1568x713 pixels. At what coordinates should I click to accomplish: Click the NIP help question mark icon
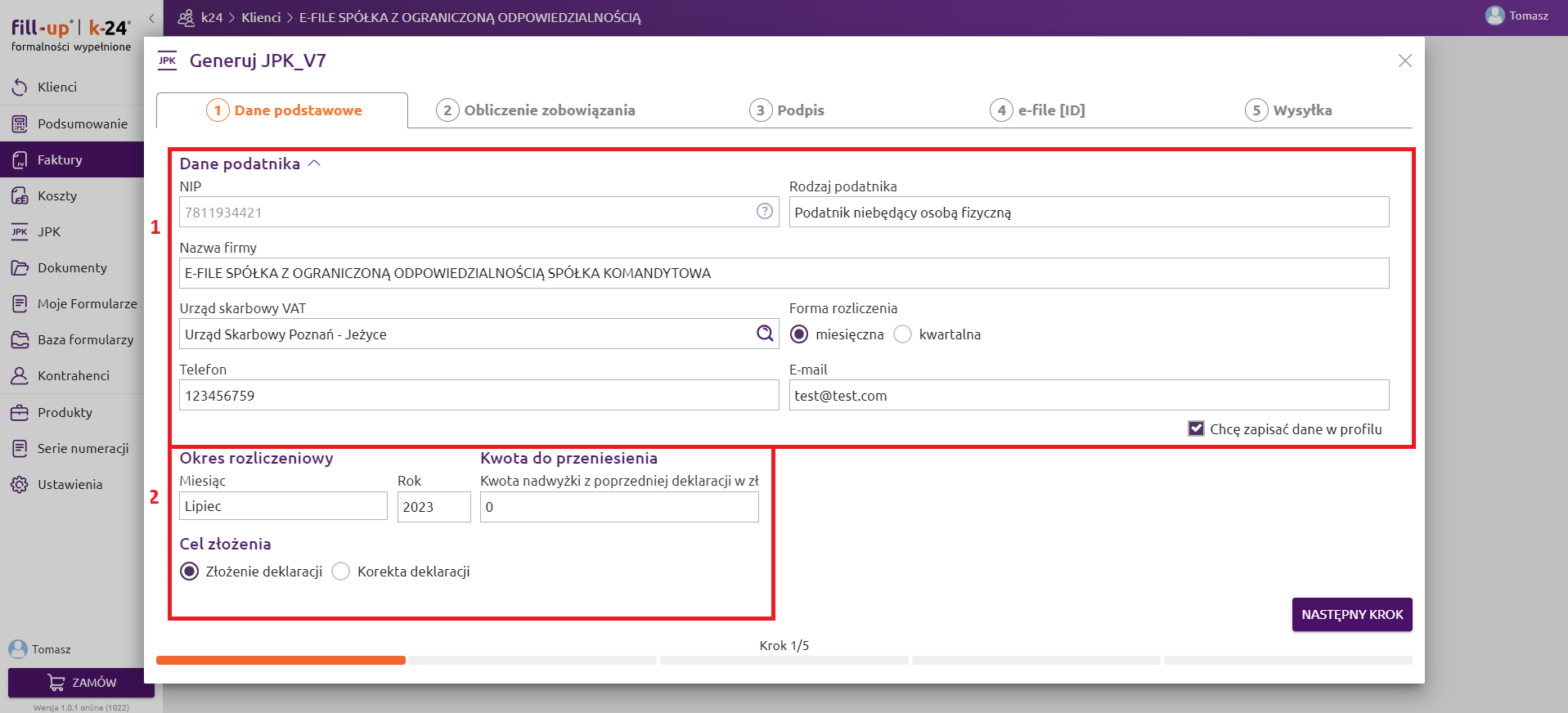tap(764, 212)
